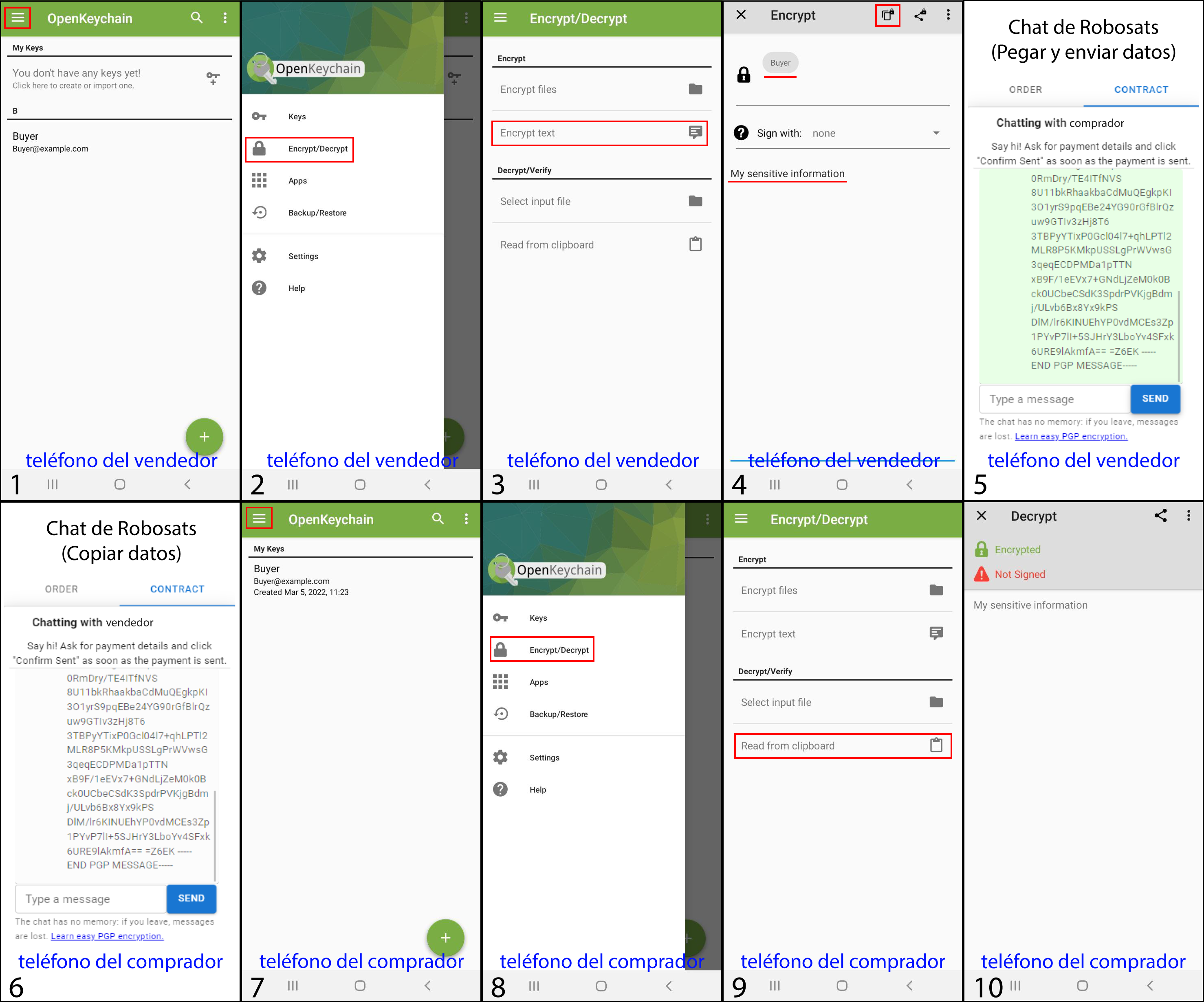Open the Backup/Restore drawer item
Screen dimensions: 1204x1002
317,213
